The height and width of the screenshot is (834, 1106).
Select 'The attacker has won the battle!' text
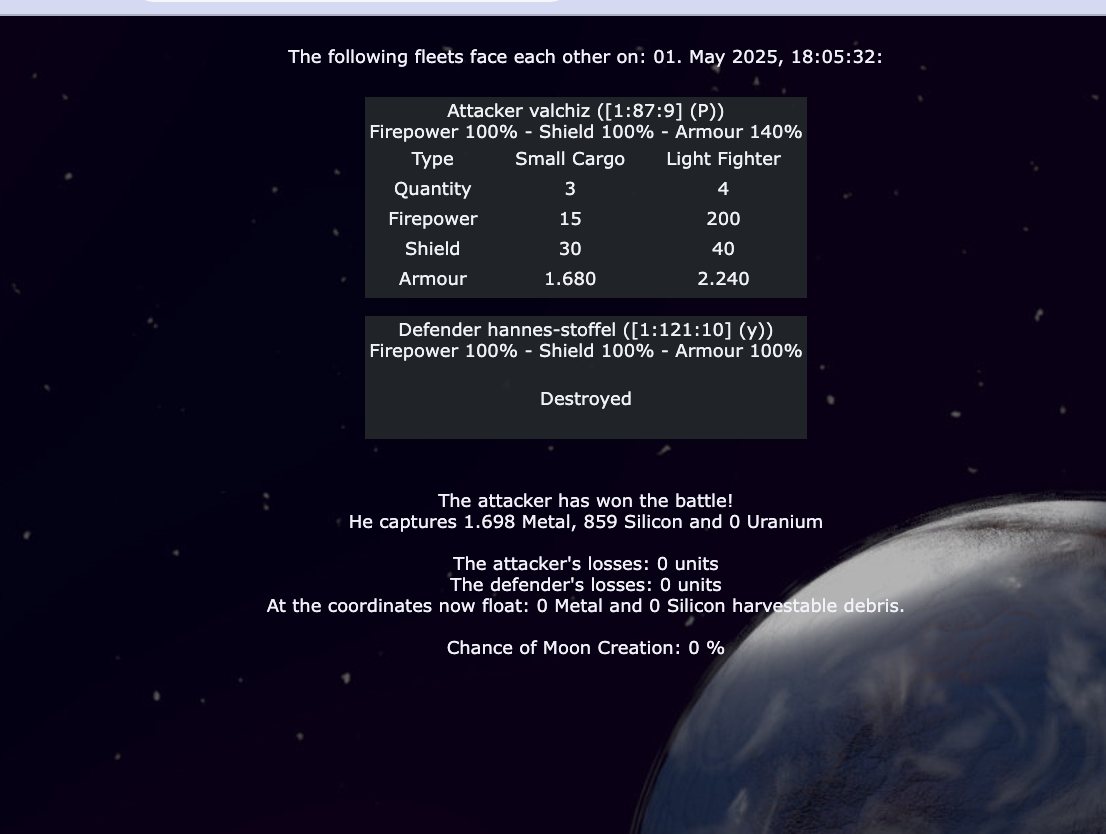click(x=585, y=501)
